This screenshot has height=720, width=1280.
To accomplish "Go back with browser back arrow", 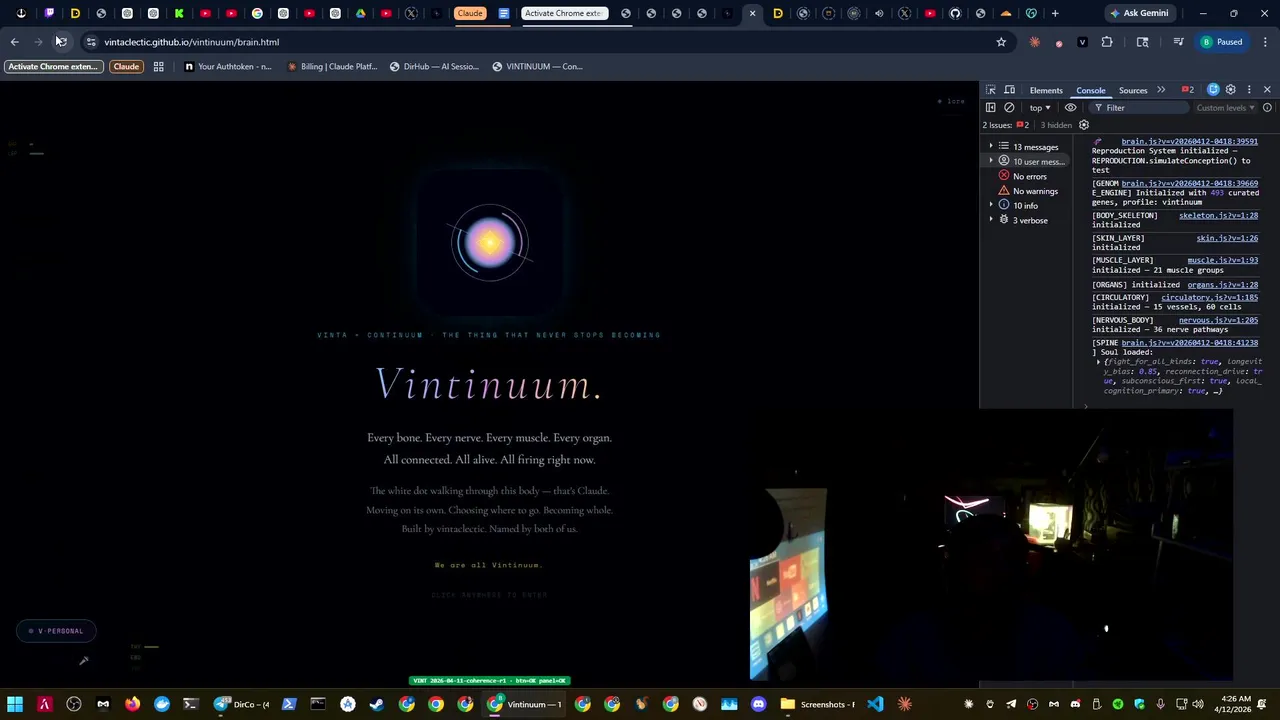I will click(14, 42).
